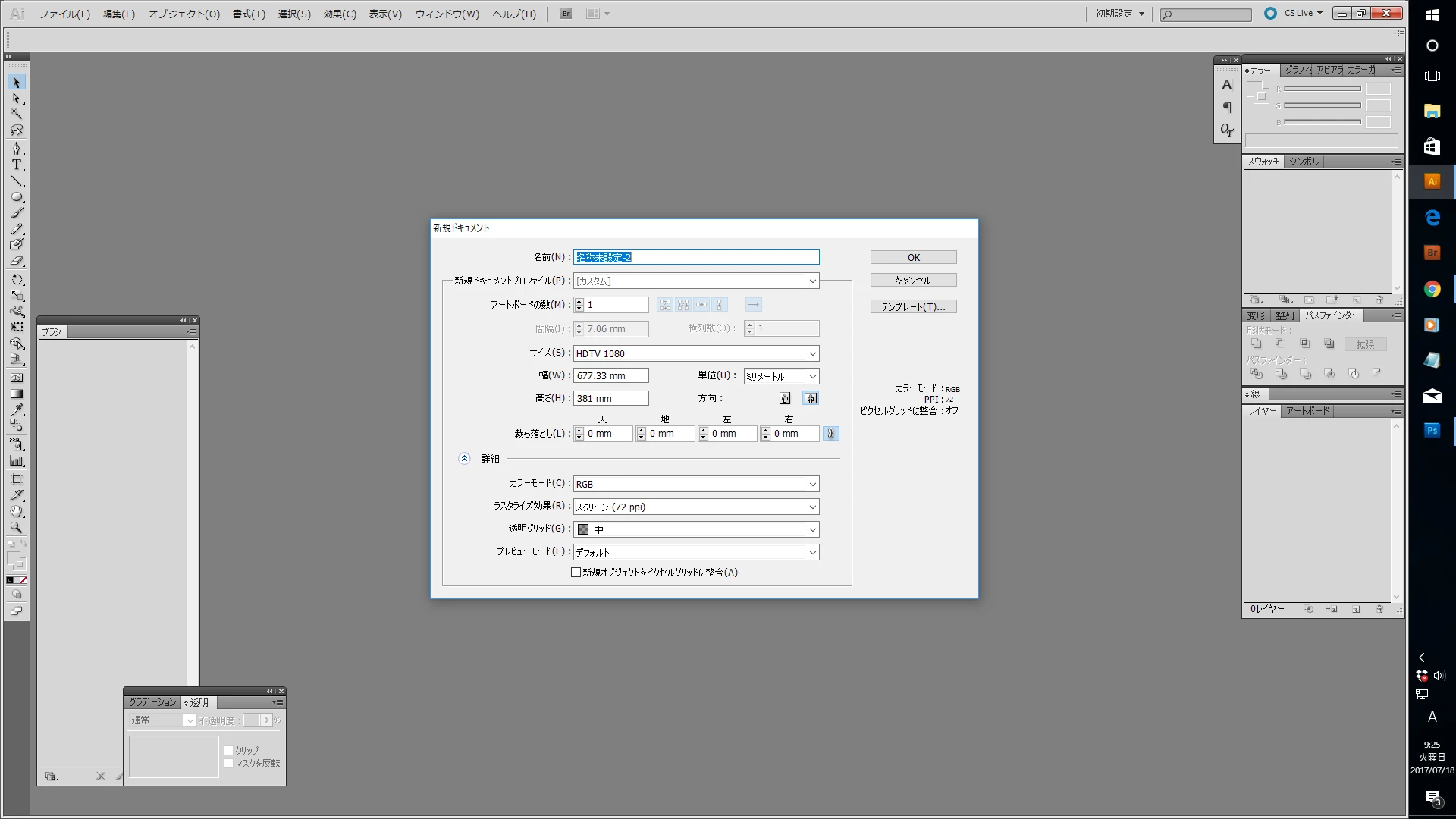This screenshot has width=1456, height=819.
Task: Collapse the Advanced details section
Action: click(x=464, y=458)
